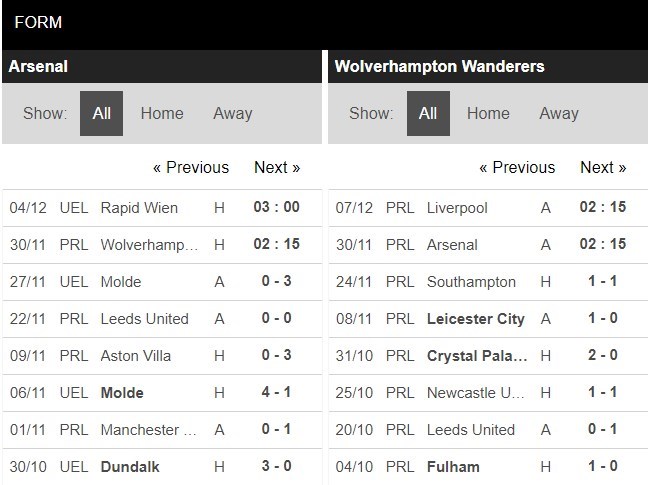The height and width of the screenshot is (485, 648).
Task: Open Arsenal's 0 - 3 Molde score
Action: pyautogui.click(x=277, y=282)
